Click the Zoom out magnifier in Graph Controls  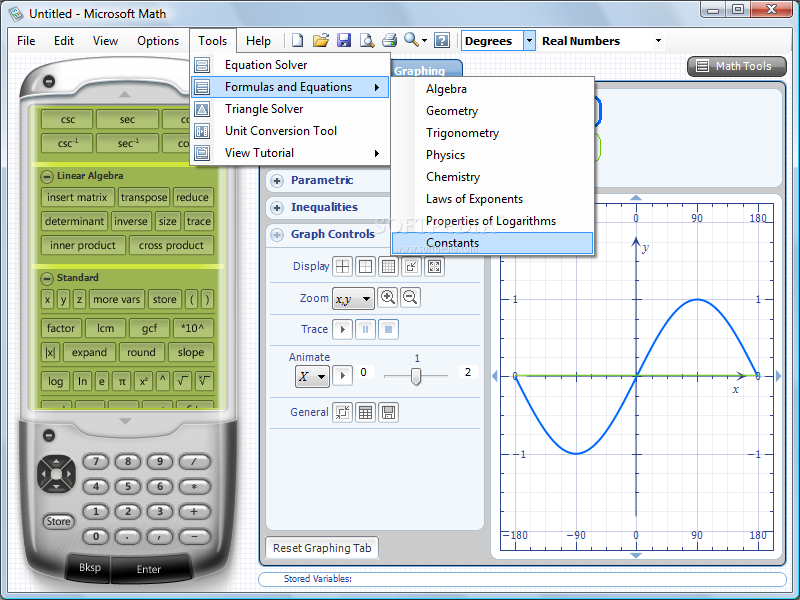click(410, 297)
